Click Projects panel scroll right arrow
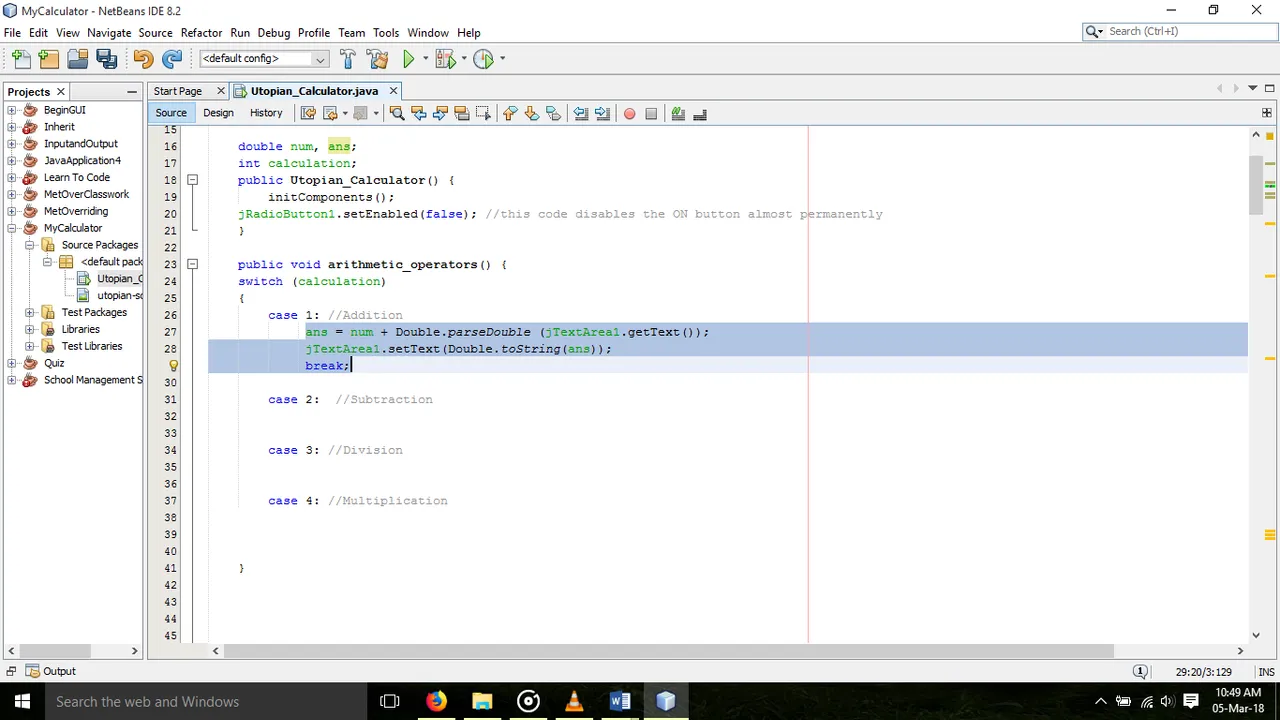Image resolution: width=1280 pixels, height=720 pixels. coord(134,650)
